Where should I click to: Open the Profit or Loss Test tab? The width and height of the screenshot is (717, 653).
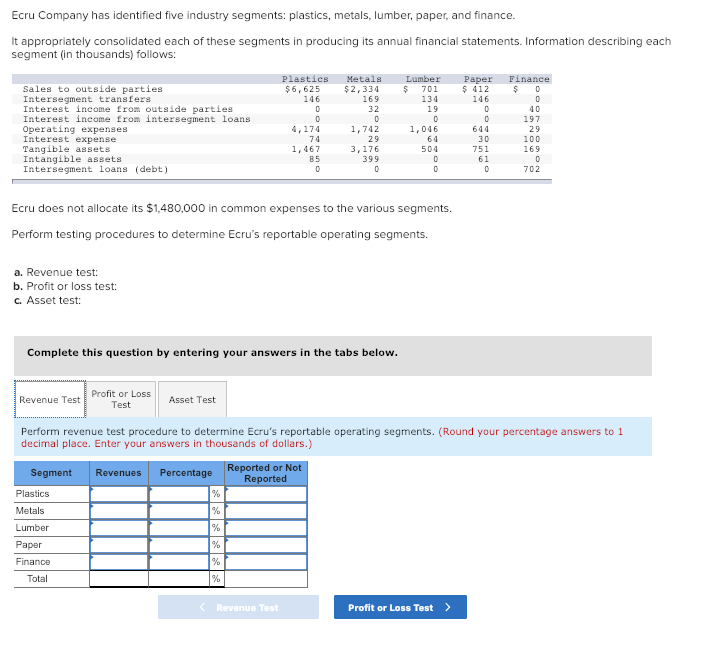(x=121, y=399)
